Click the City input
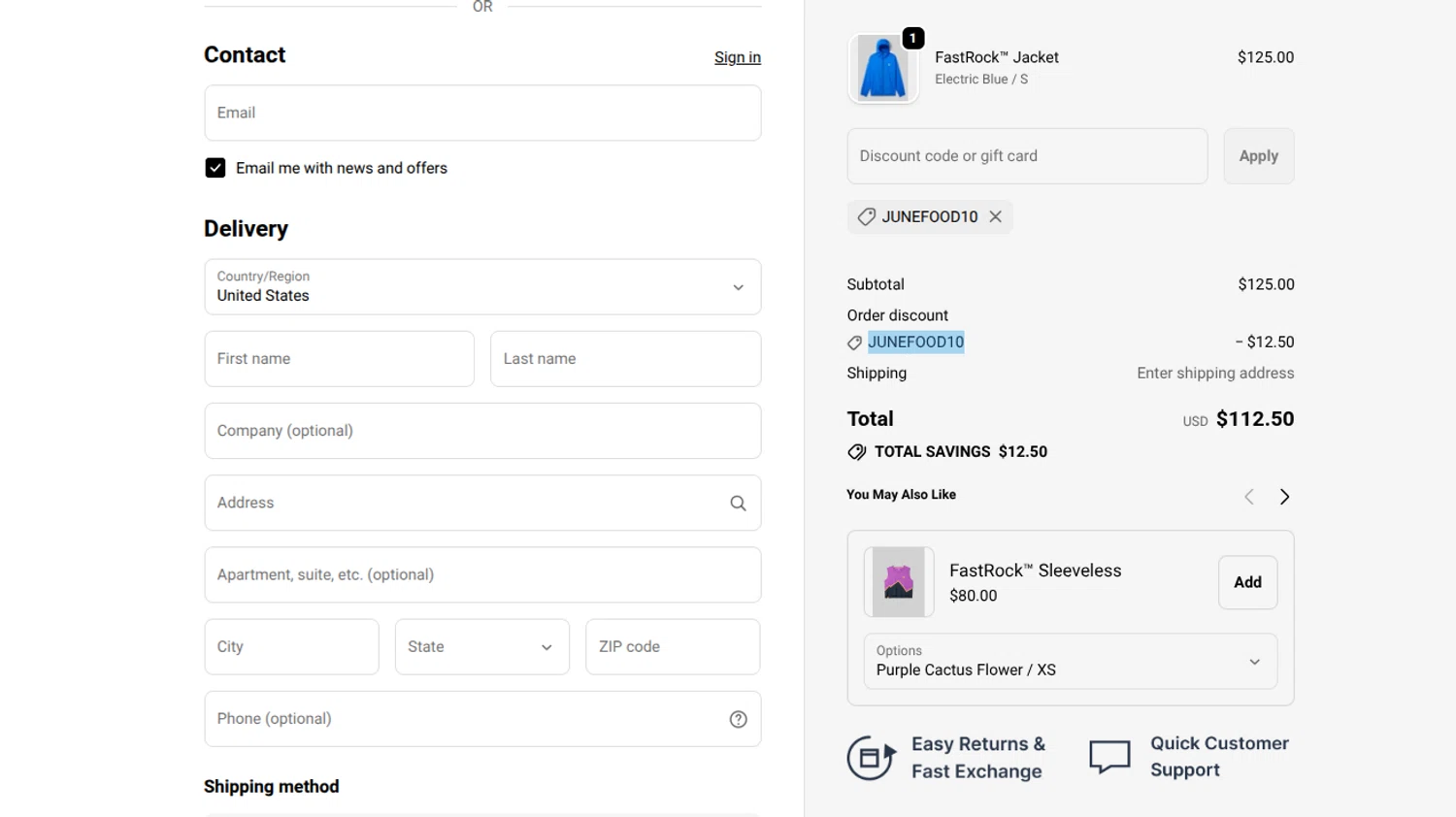The image size is (1456, 817). 291,647
